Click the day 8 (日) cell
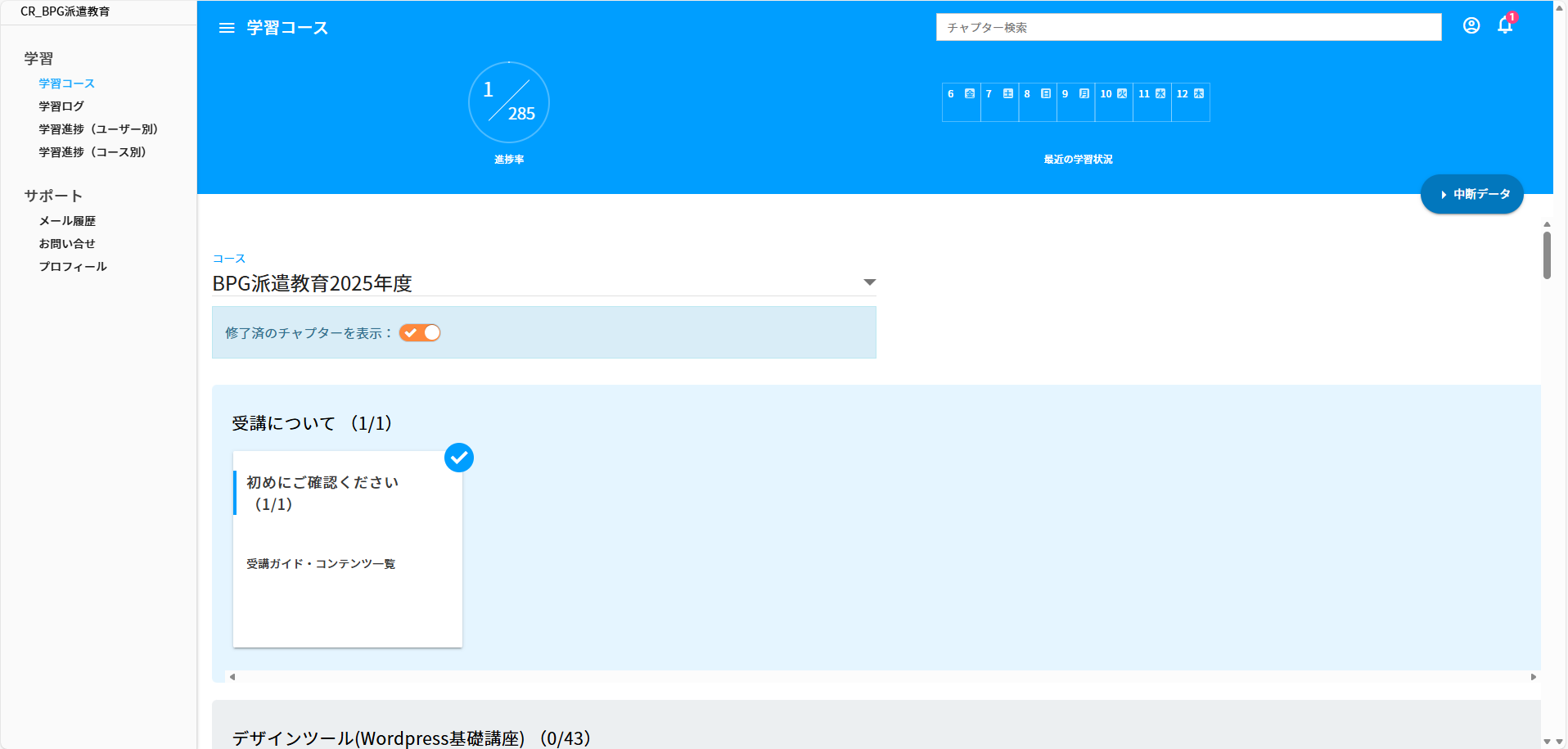The height and width of the screenshot is (749, 1568). (1038, 102)
